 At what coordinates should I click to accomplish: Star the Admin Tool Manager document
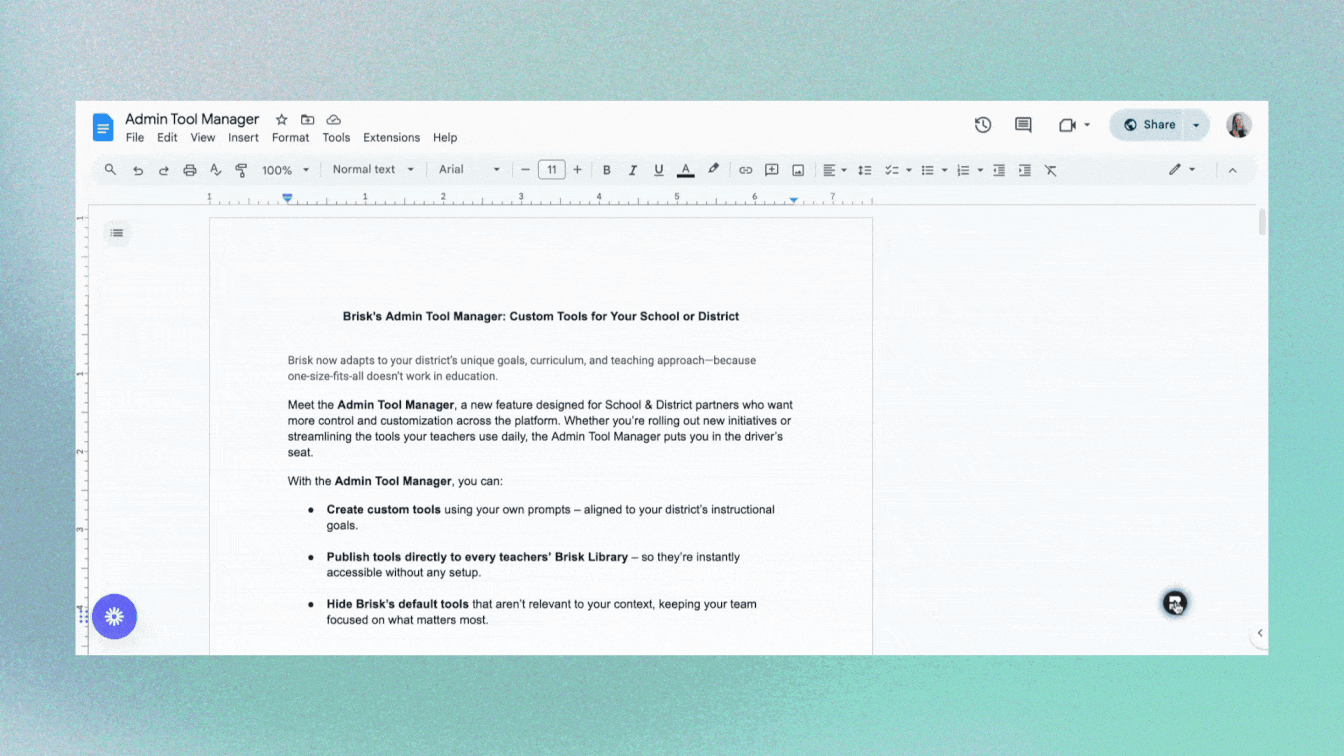[282, 120]
